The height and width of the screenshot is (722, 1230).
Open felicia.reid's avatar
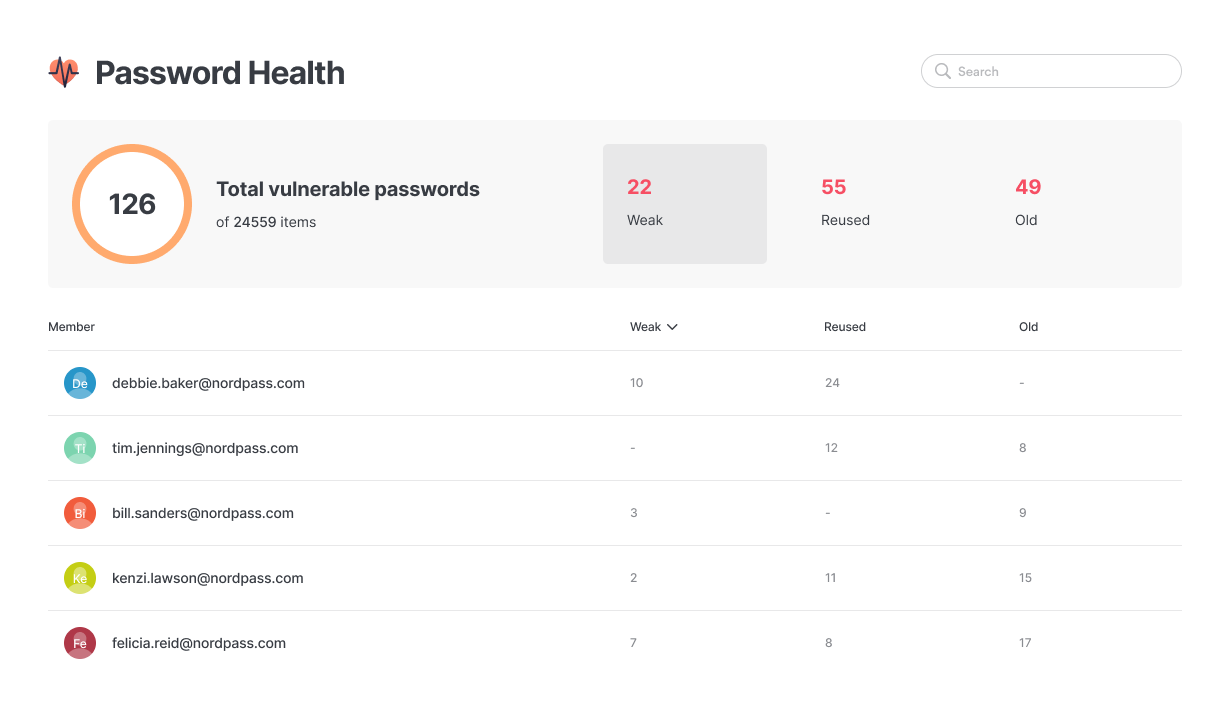click(x=80, y=643)
